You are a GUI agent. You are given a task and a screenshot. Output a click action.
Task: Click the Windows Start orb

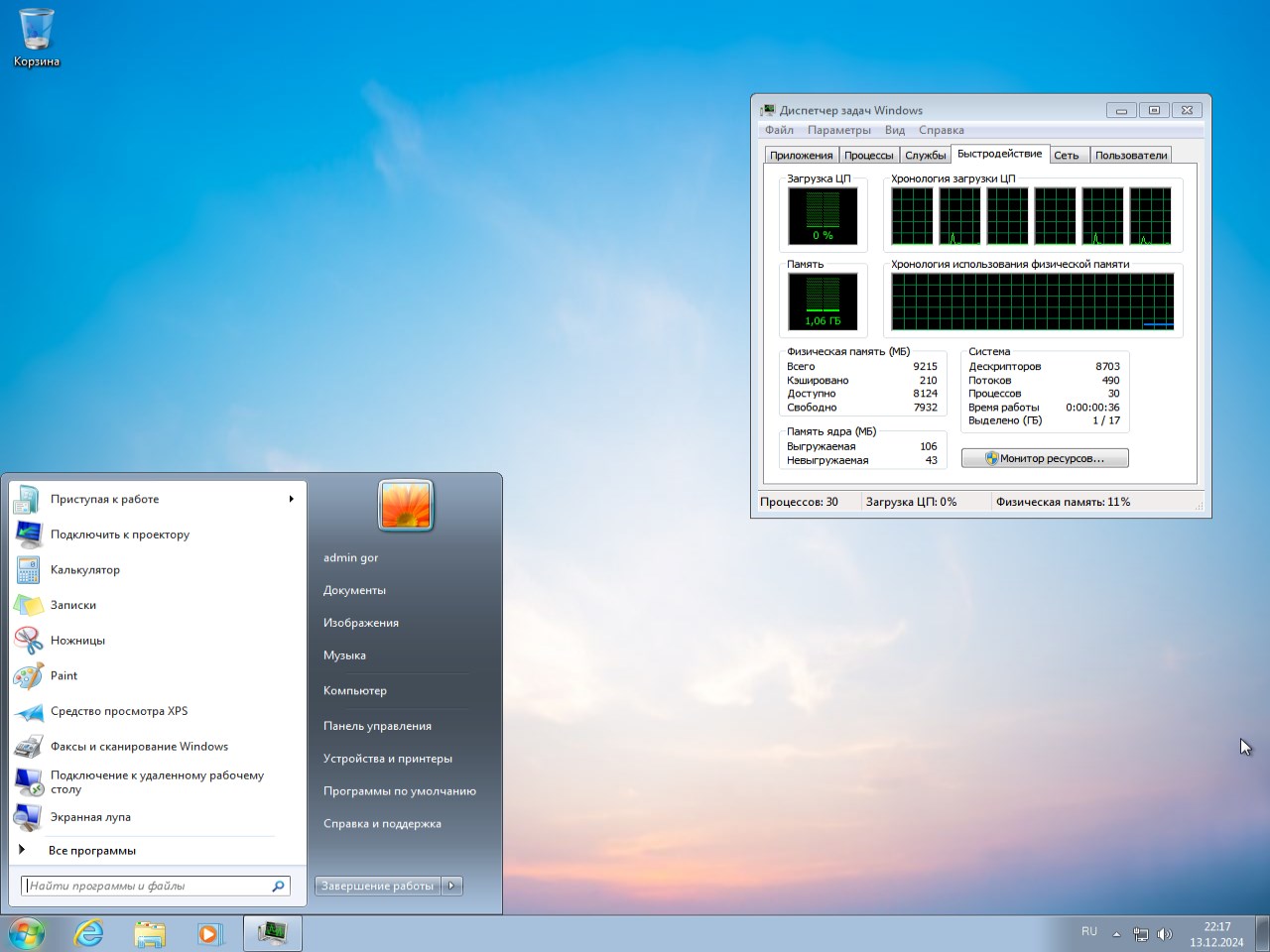click(27, 933)
